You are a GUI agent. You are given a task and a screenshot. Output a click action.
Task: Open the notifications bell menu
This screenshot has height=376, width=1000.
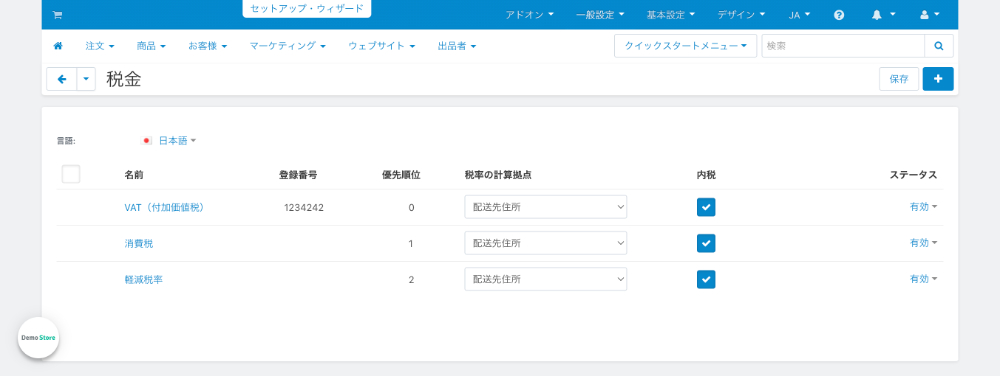pos(883,15)
